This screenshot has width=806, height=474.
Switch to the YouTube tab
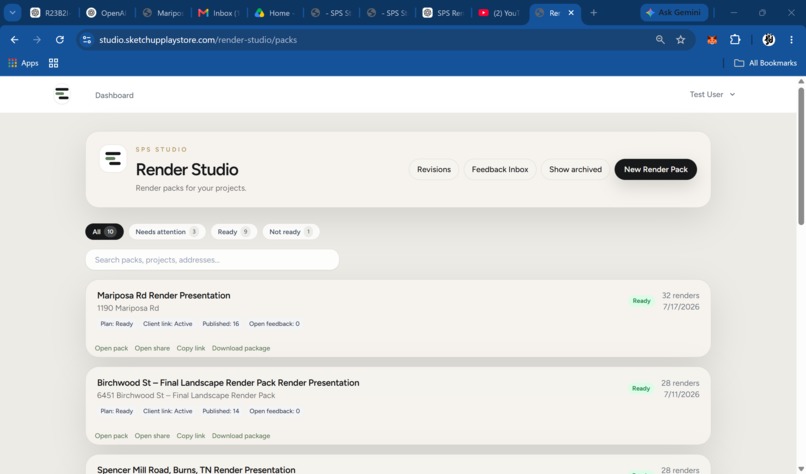tap(499, 13)
